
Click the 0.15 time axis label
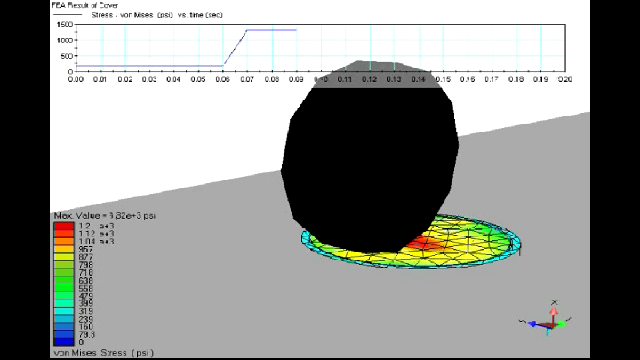[x=443, y=79]
